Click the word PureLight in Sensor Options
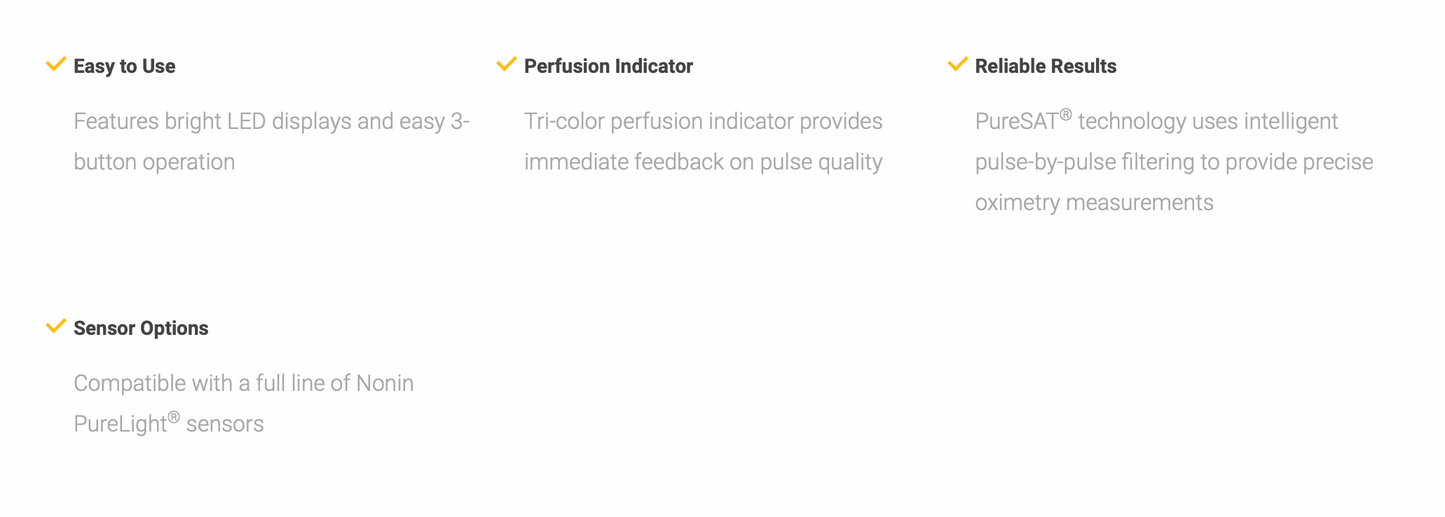Image resolution: width=1445 pixels, height=517 pixels. pos(120,424)
